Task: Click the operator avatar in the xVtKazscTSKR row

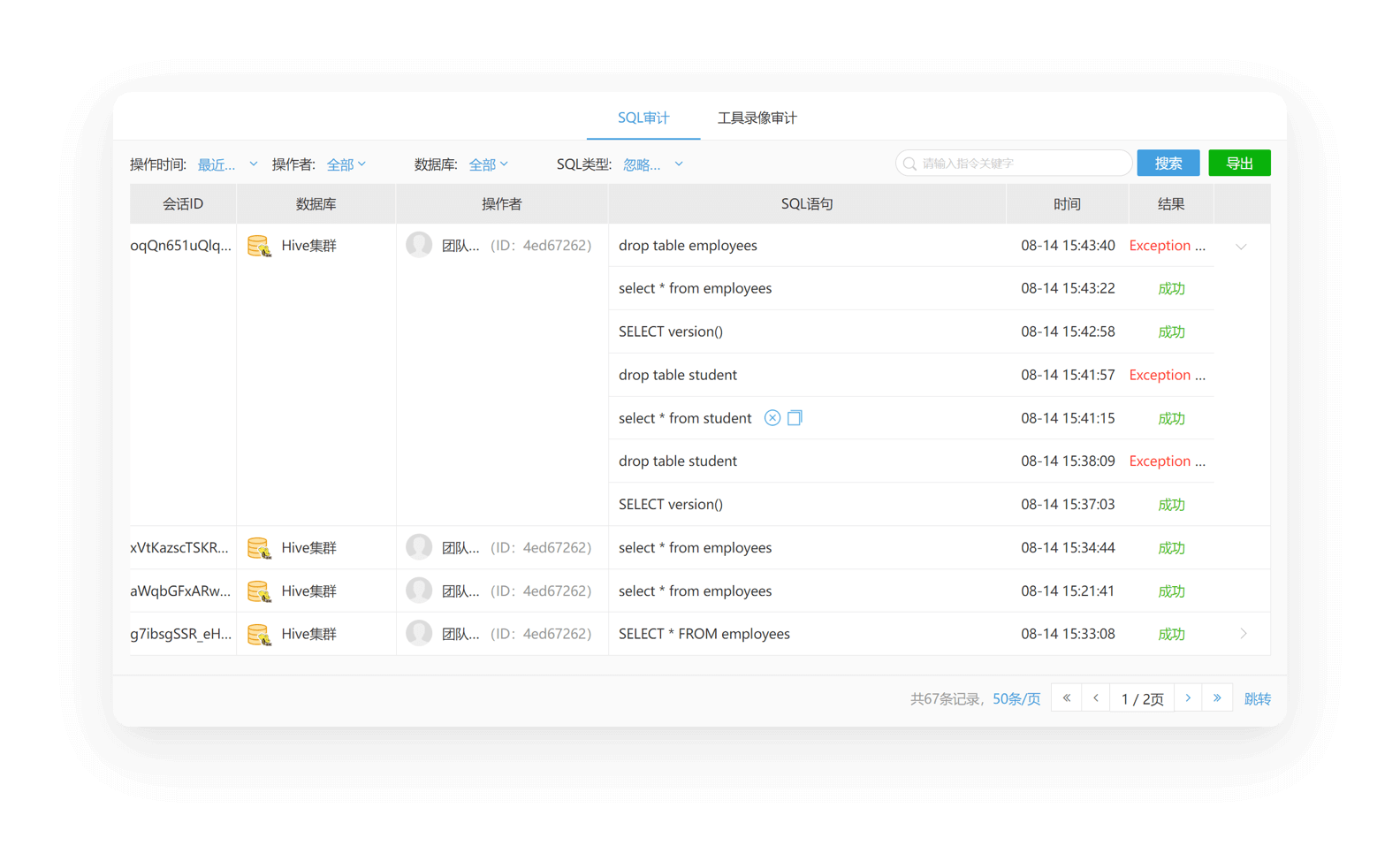Action: [x=419, y=547]
